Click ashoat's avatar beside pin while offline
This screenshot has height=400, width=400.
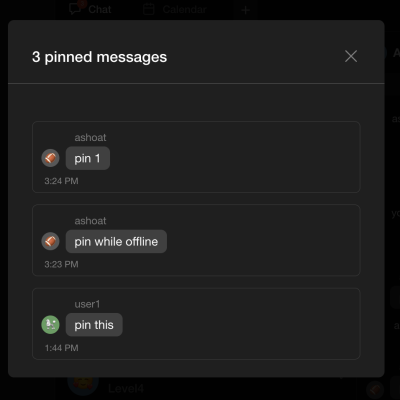[x=50, y=241]
